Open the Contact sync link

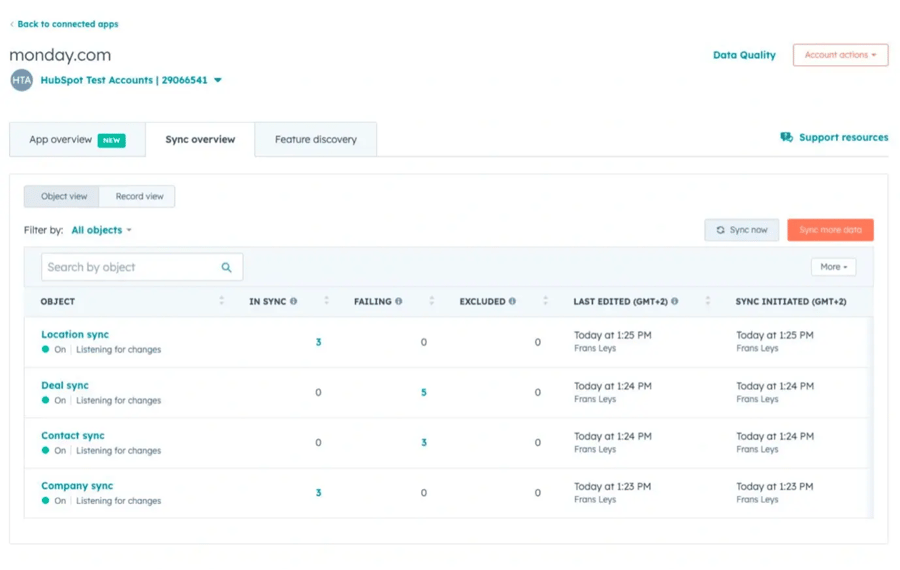click(x=73, y=436)
